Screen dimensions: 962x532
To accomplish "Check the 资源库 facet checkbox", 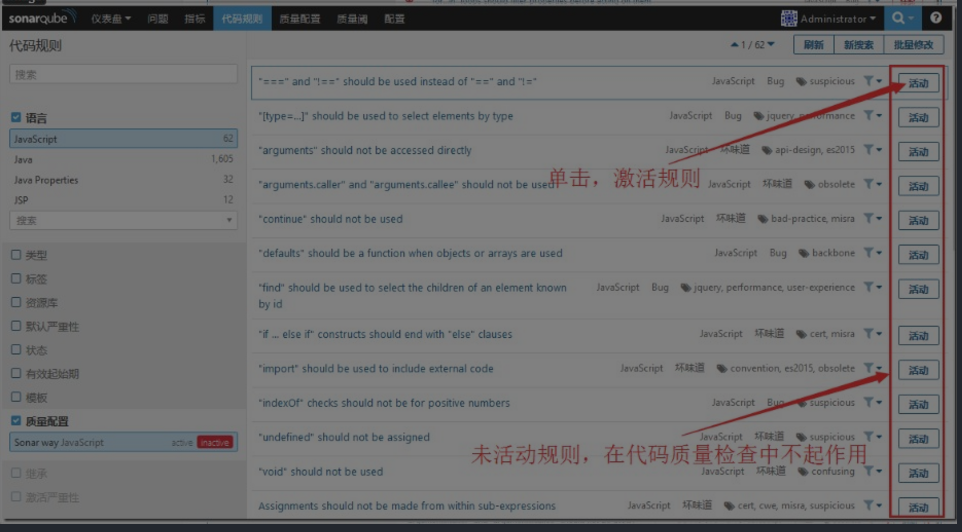I will click(16, 302).
